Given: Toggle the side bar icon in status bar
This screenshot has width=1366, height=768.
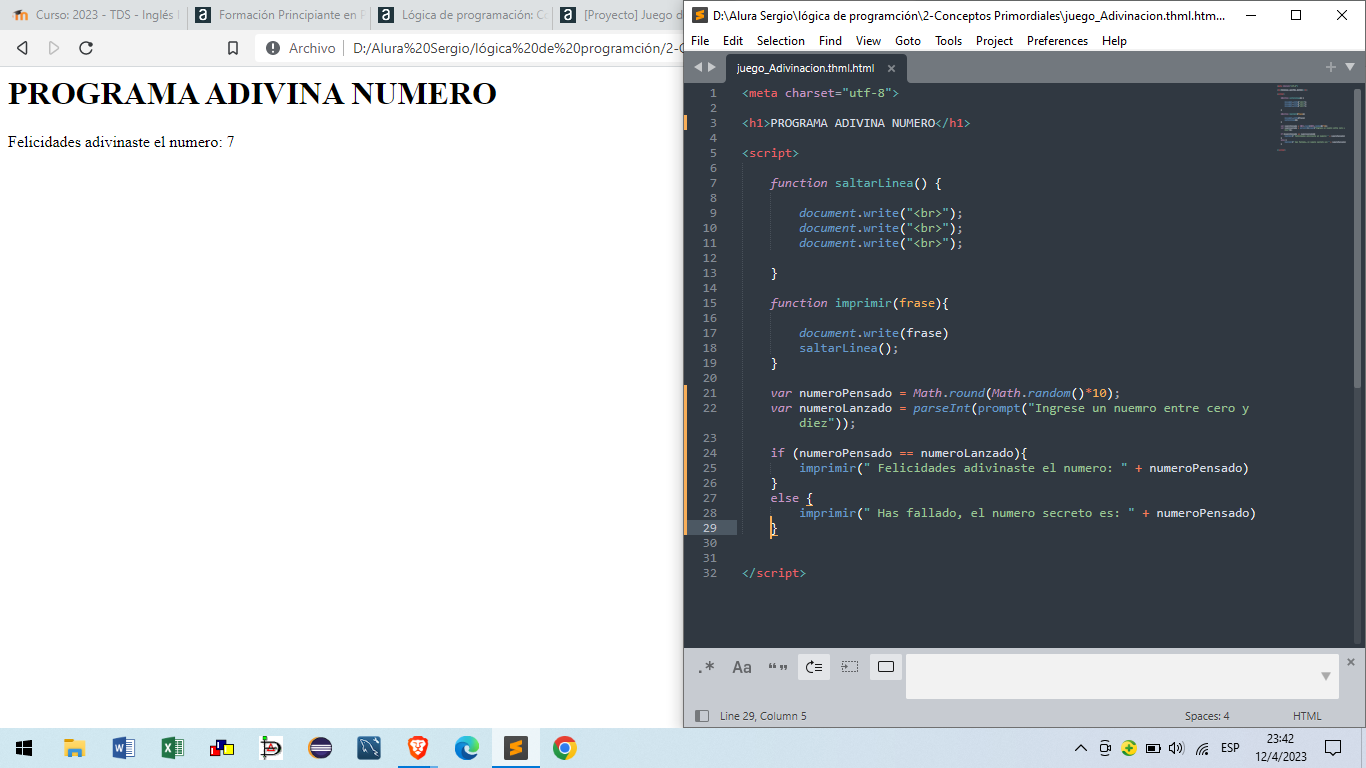Looking at the screenshot, I should point(702,716).
